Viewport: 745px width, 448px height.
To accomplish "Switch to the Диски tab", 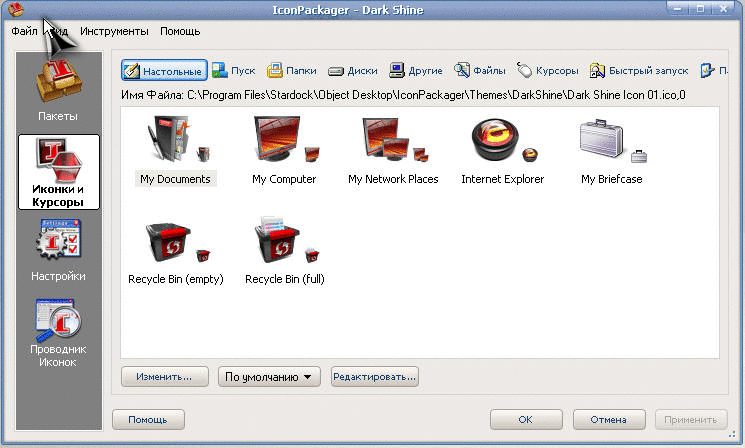I will (353, 71).
